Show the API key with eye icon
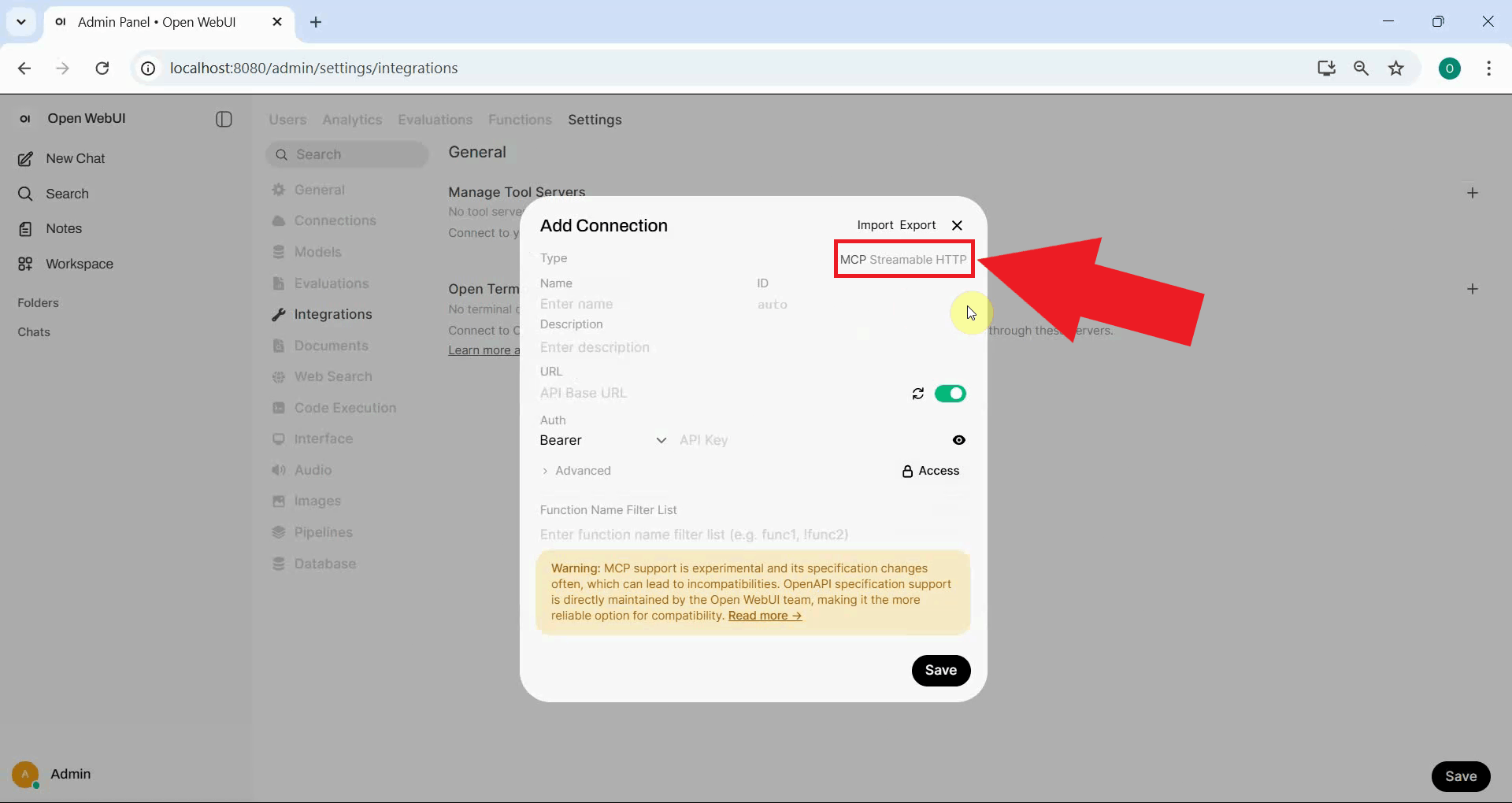Image resolution: width=1512 pixels, height=803 pixels. [x=958, y=440]
